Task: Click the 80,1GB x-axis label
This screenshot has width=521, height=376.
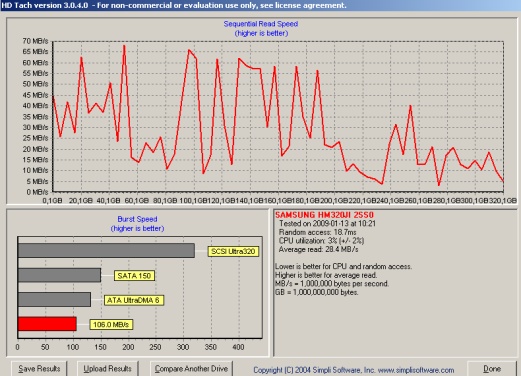Action: pos(165,200)
